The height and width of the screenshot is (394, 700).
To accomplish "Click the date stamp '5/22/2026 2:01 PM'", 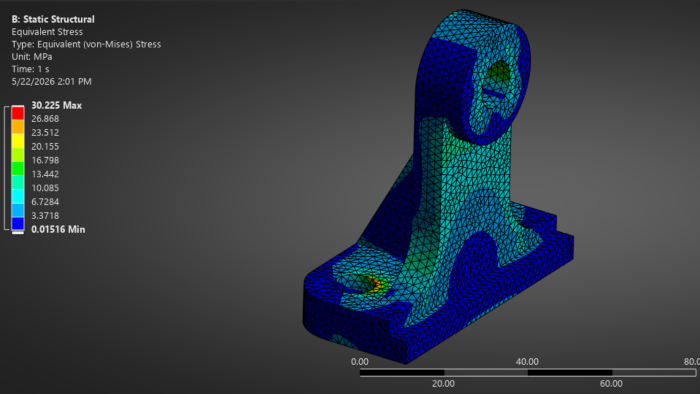I will (52, 82).
